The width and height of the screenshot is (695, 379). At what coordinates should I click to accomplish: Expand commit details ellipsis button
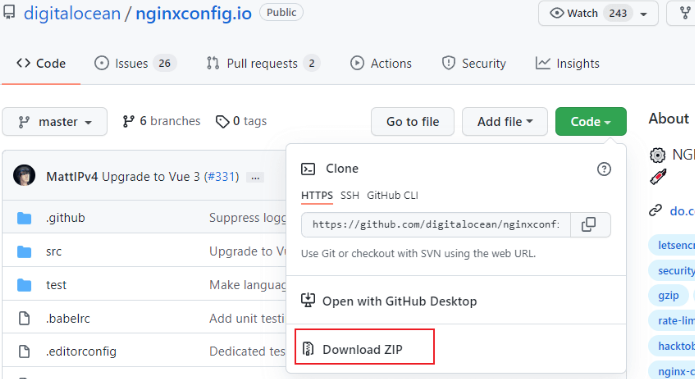[255, 177]
